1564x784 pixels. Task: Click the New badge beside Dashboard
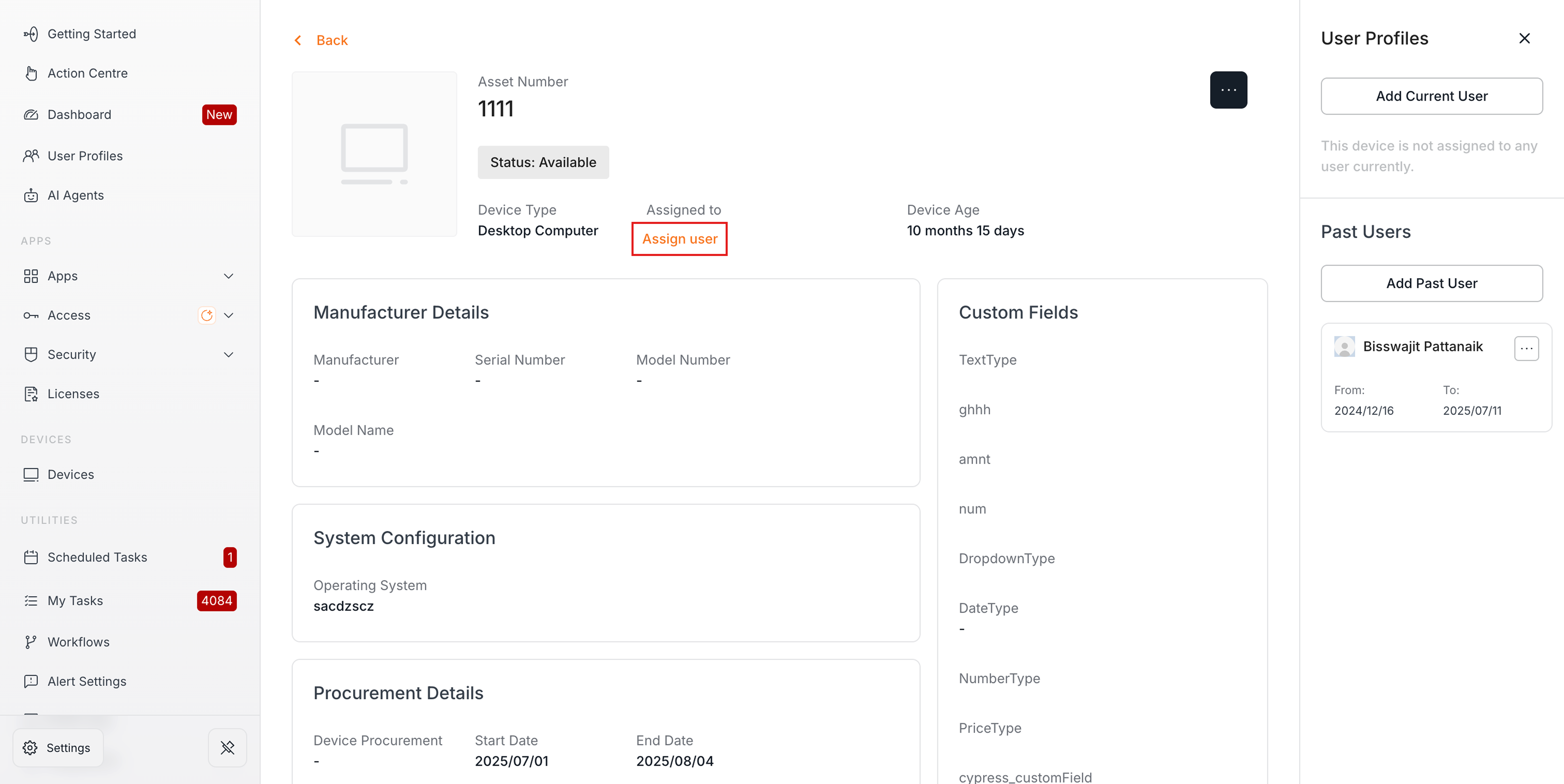(219, 115)
